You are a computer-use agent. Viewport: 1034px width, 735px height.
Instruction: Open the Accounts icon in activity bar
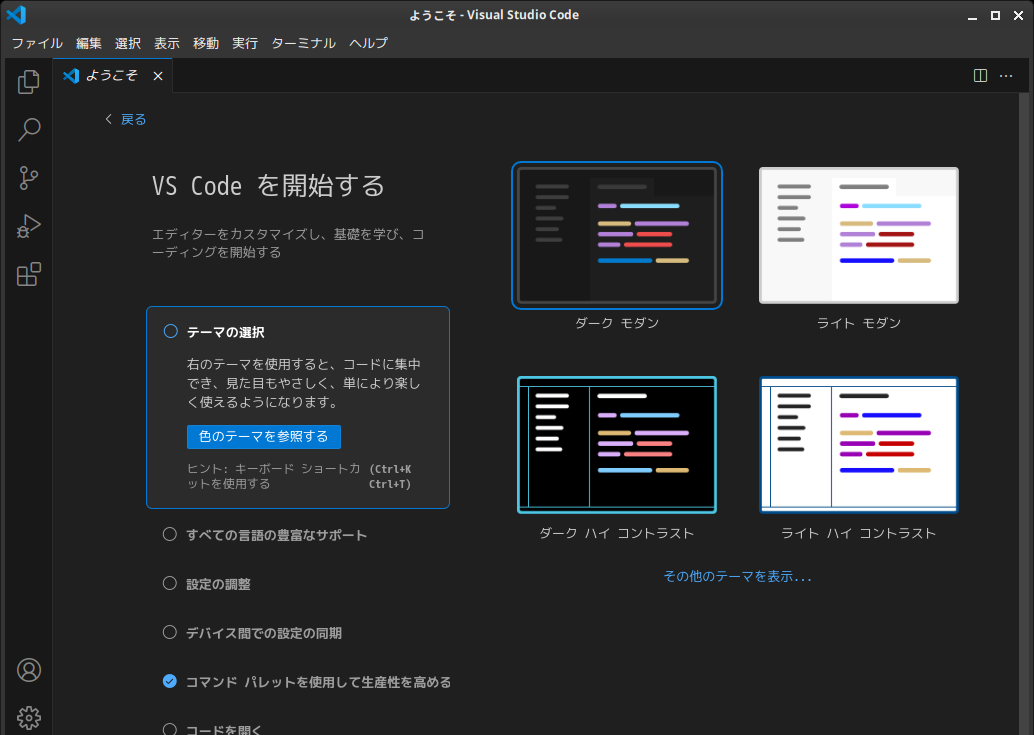click(29, 670)
